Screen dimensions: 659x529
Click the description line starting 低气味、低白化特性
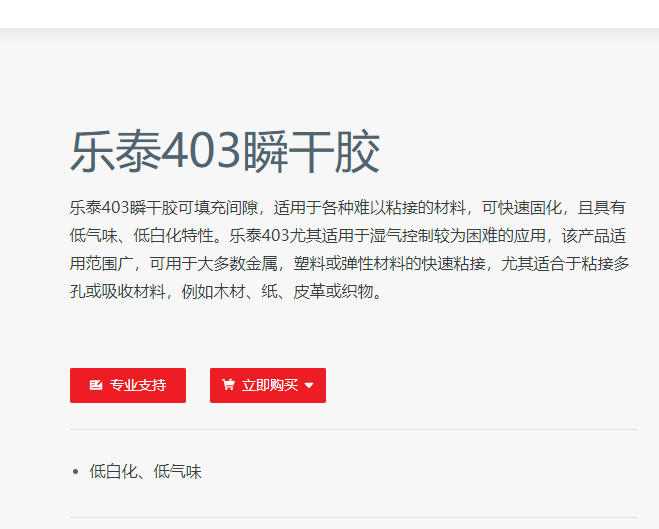click(348, 236)
